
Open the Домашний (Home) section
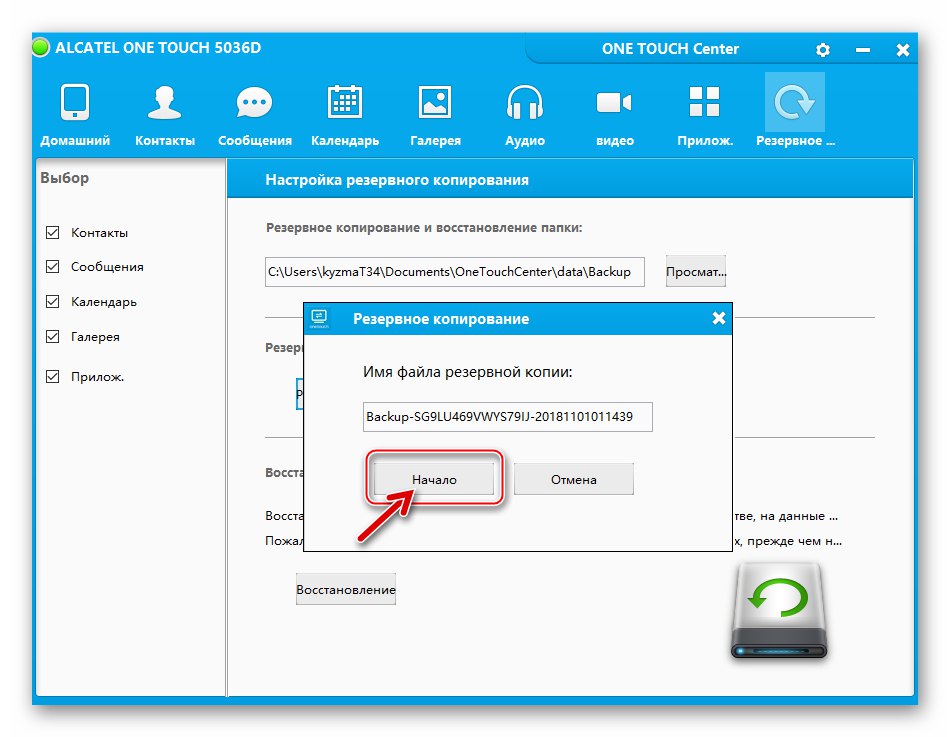pos(75,114)
